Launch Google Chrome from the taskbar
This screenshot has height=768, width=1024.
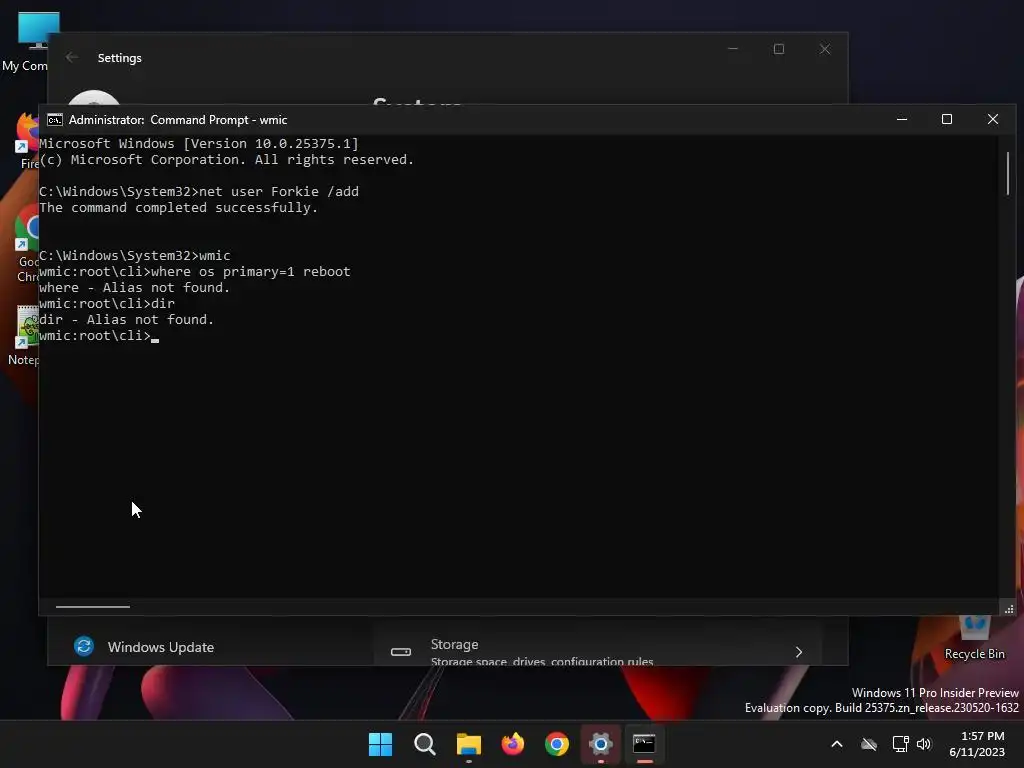pyautogui.click(x=556, y=744)
